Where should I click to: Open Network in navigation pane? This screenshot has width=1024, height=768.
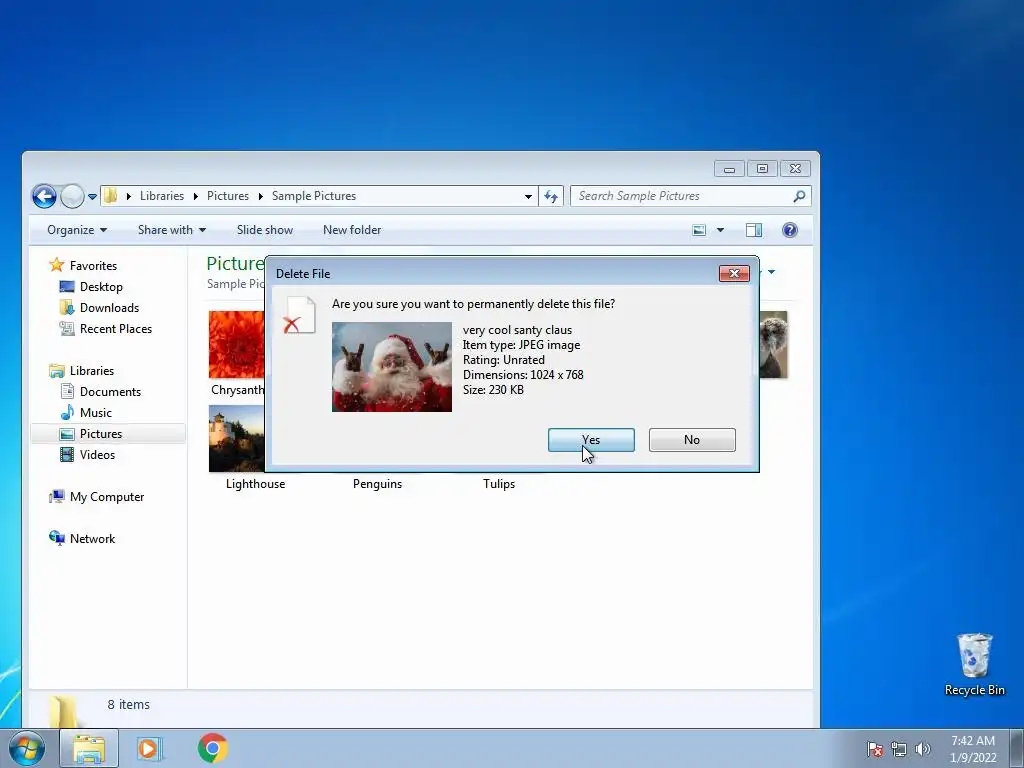(x=92, y=538)
